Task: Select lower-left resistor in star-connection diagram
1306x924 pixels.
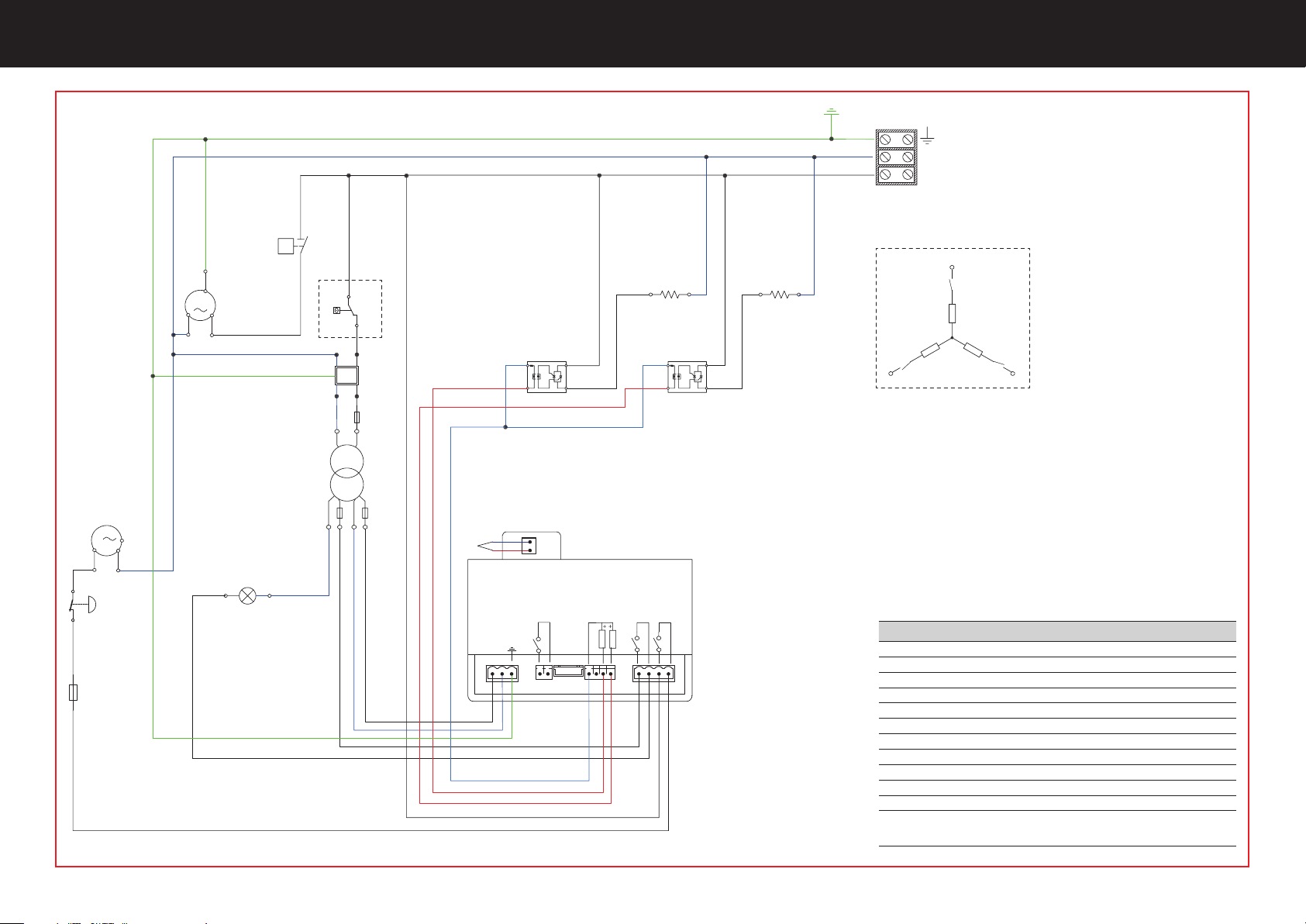Action: [x=929, y=351]
